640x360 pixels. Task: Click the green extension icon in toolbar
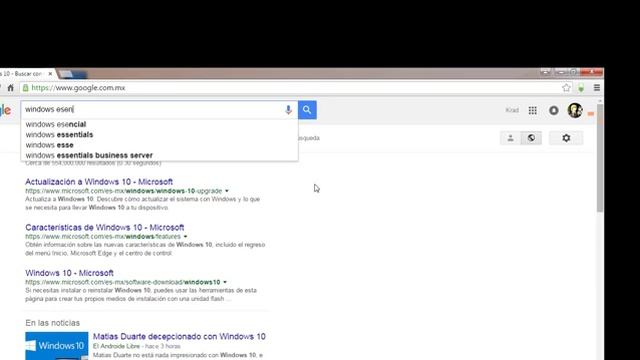pos(581,88)
